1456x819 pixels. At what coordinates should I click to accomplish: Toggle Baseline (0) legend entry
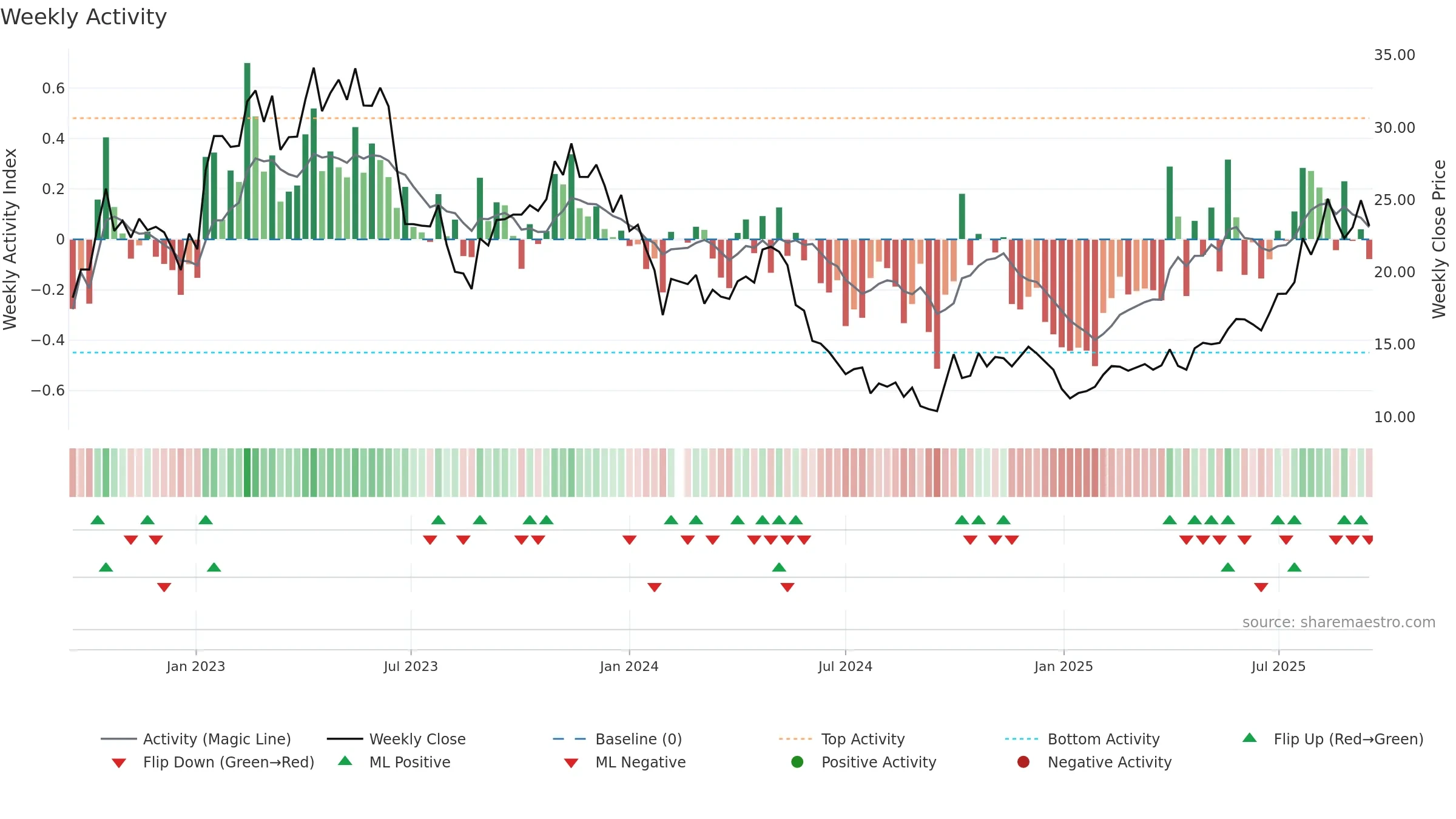tap(618, 739)
